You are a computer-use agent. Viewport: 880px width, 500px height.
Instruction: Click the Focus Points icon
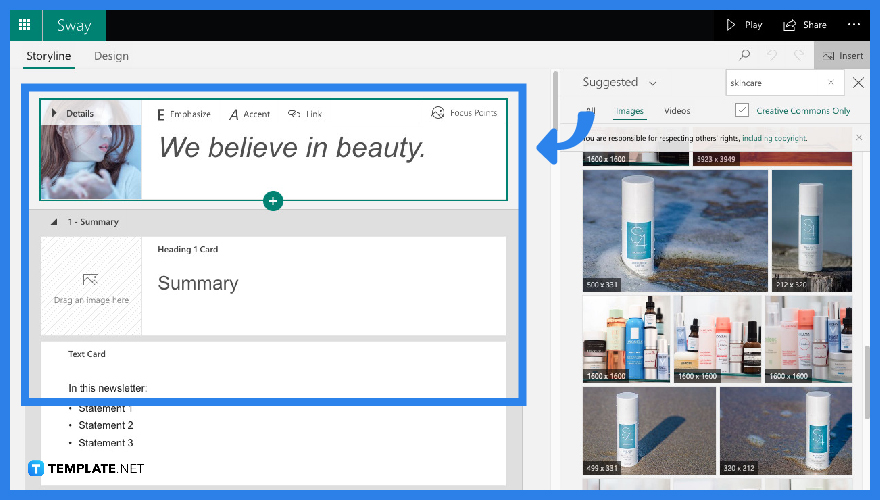click(438, 113)
